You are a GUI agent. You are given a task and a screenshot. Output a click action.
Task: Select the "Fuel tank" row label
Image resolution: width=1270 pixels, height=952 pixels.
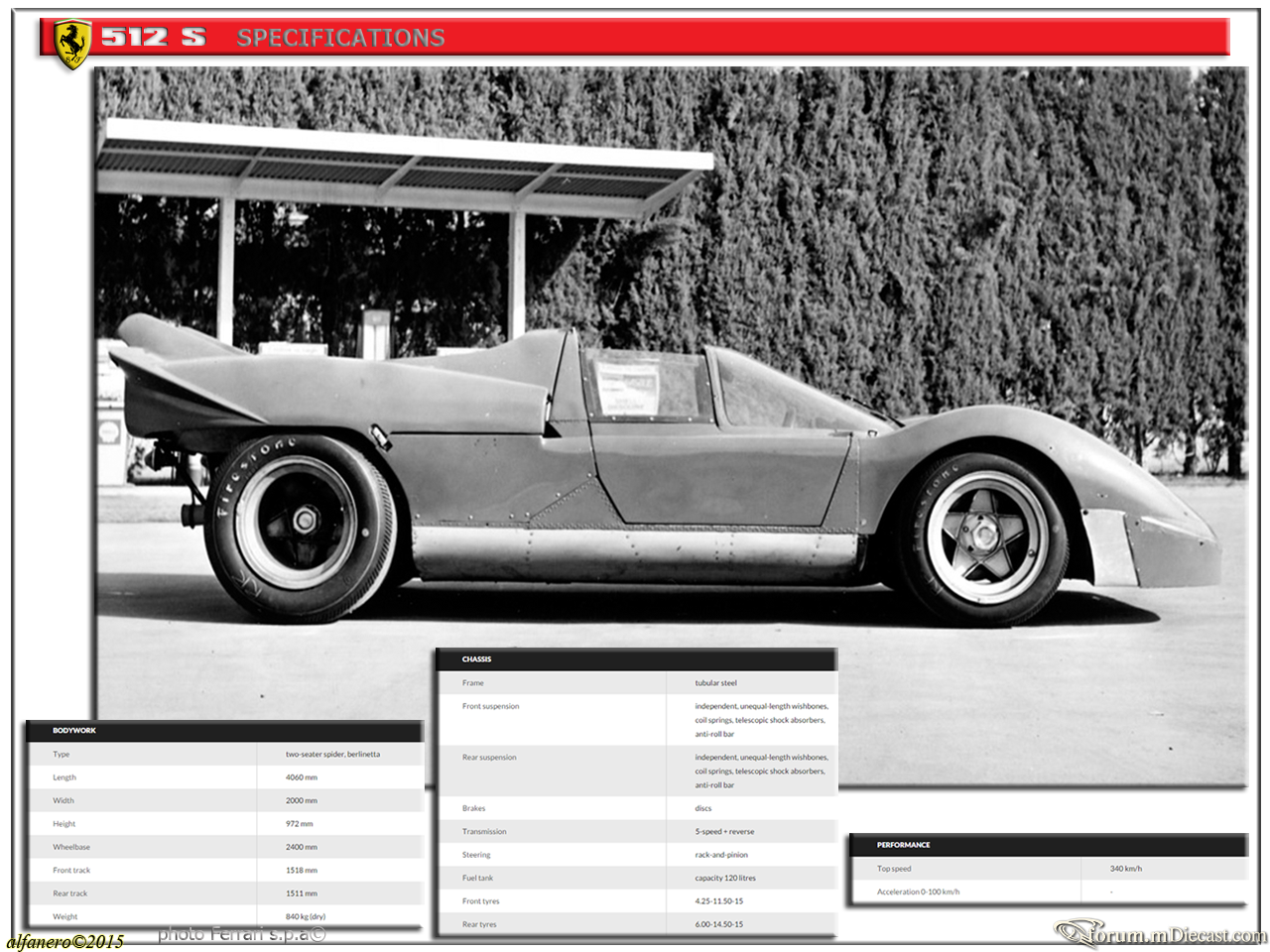[x=477, y=878]
